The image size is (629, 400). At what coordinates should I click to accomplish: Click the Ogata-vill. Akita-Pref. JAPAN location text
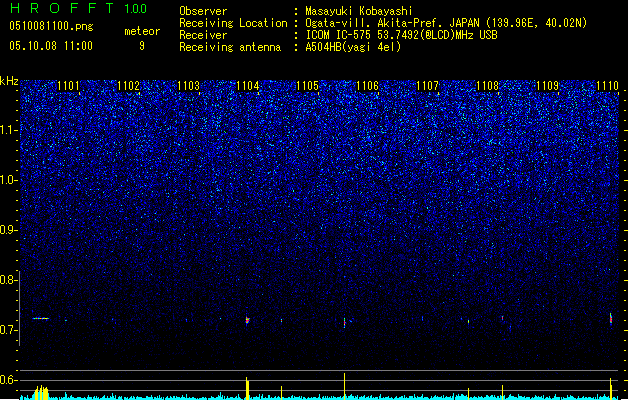pyautogui.click(x=446, y=23)
